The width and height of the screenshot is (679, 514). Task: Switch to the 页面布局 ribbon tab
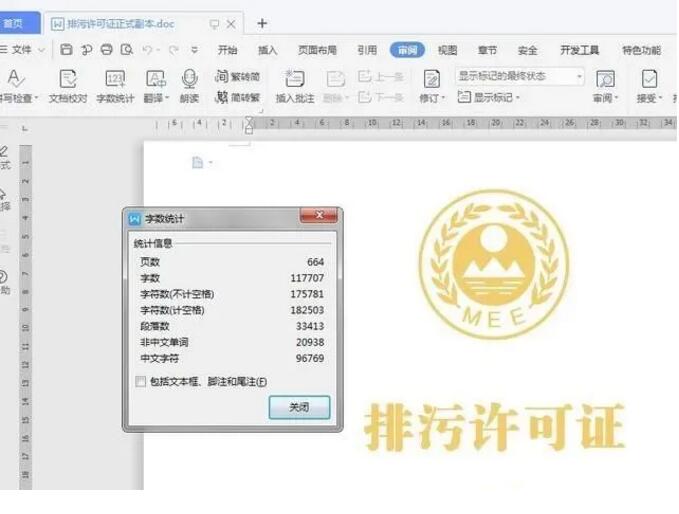click(317, 50)
